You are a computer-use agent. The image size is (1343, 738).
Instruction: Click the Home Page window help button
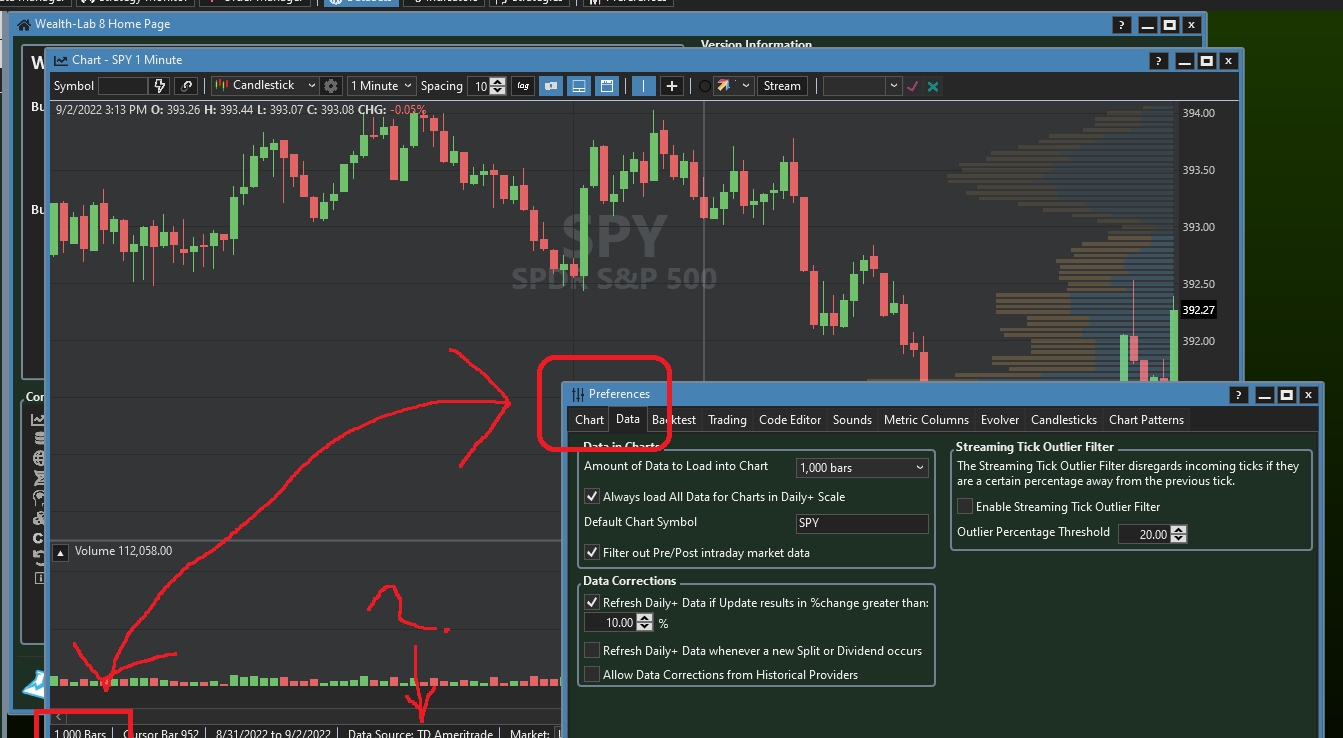coord(1122,24)
